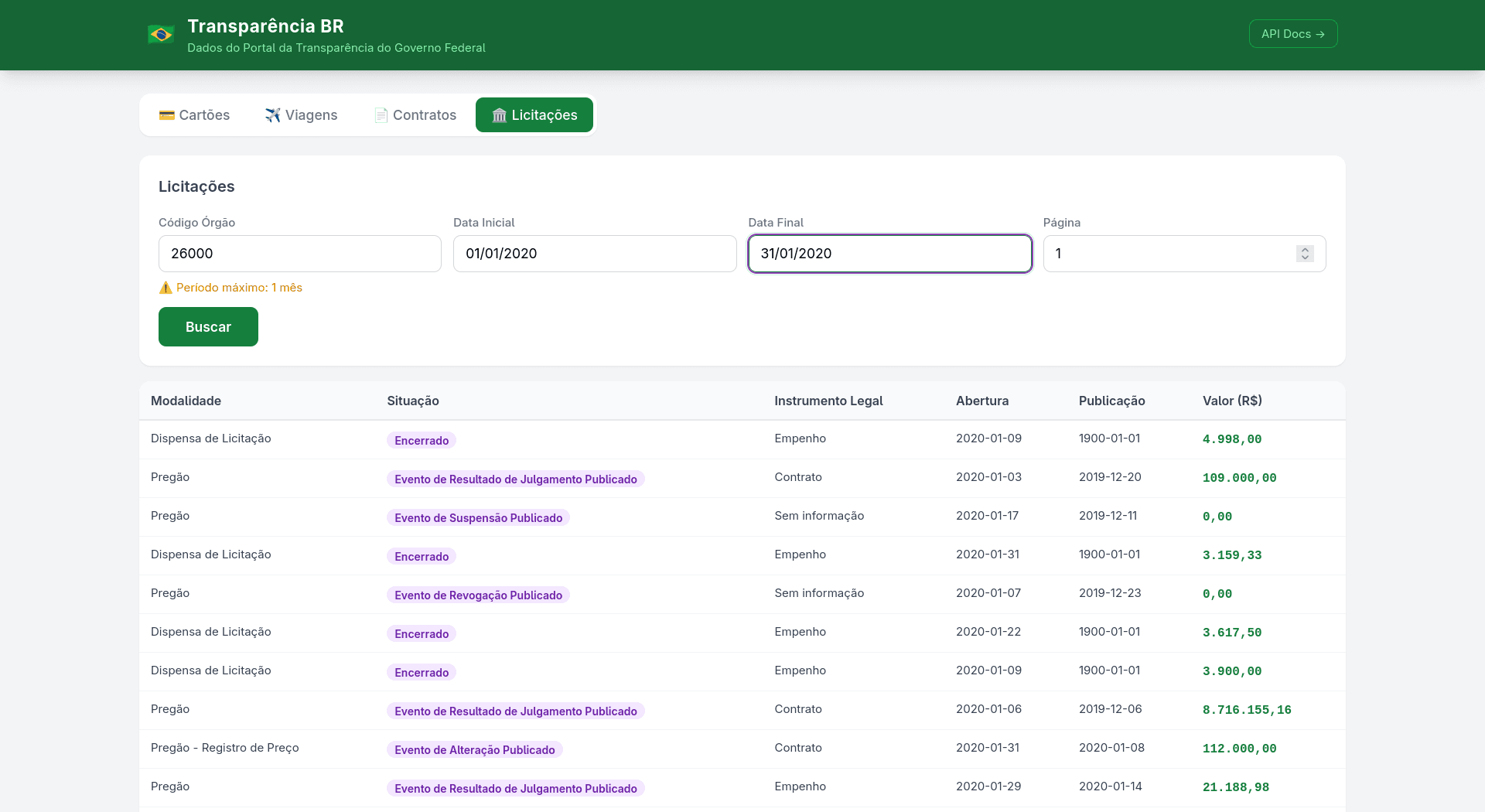Click the Página number field

(x=1185, y=254)
